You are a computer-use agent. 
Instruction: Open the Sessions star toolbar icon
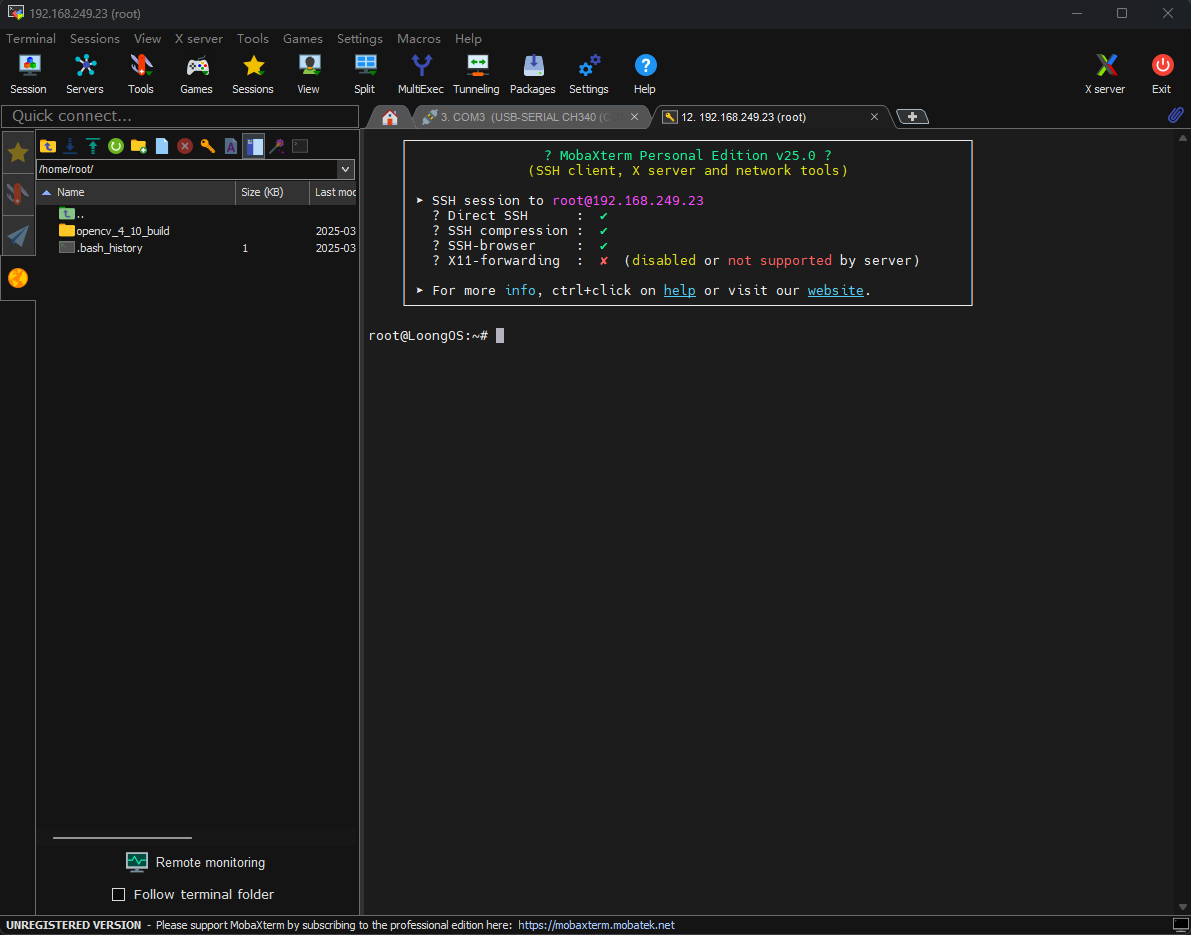pyautogui.click(x=253, y=74)
